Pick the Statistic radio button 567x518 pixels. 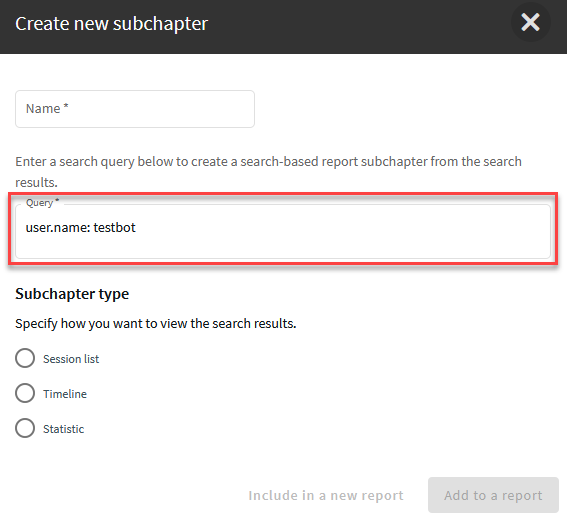point(25,428)
